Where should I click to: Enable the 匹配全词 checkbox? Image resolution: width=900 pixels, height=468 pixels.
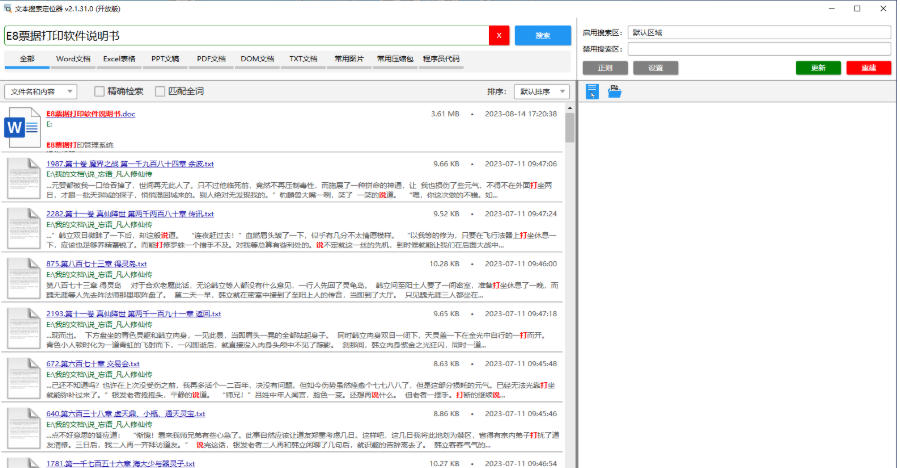point(160,91)
